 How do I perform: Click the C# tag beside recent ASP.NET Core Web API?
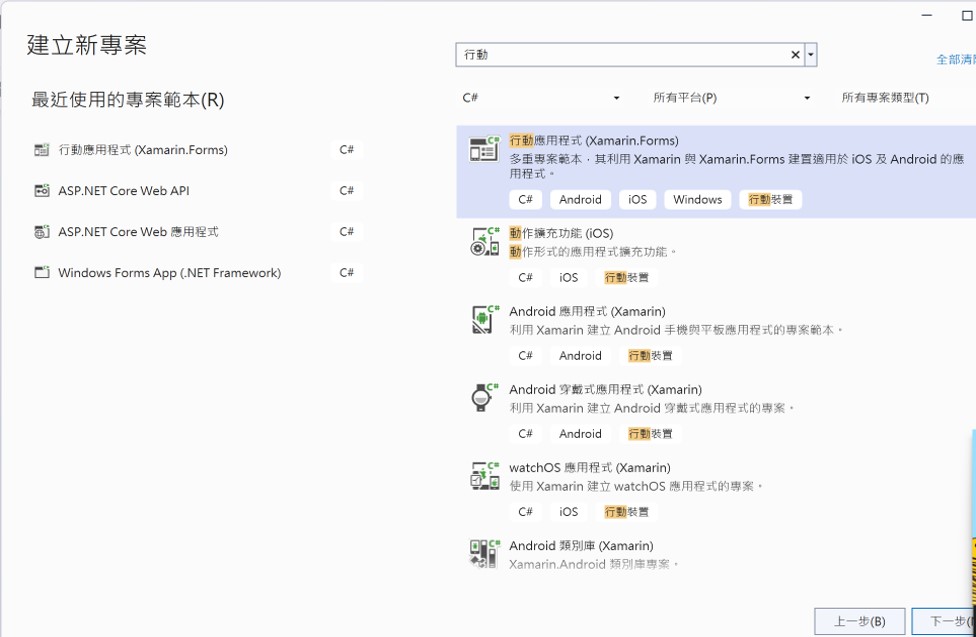click(x=346, y=191)
